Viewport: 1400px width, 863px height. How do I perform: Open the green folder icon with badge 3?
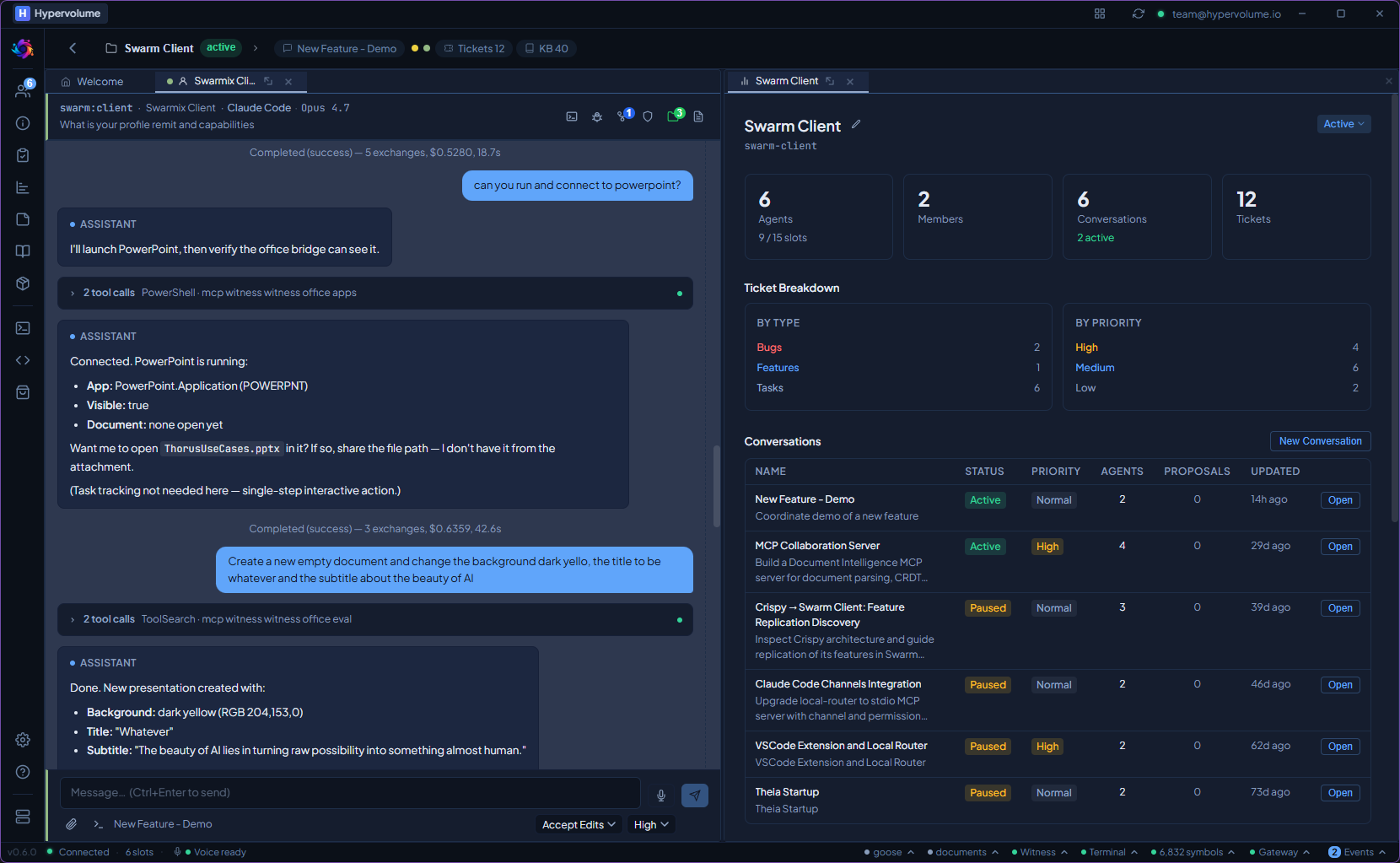[675, 116]
